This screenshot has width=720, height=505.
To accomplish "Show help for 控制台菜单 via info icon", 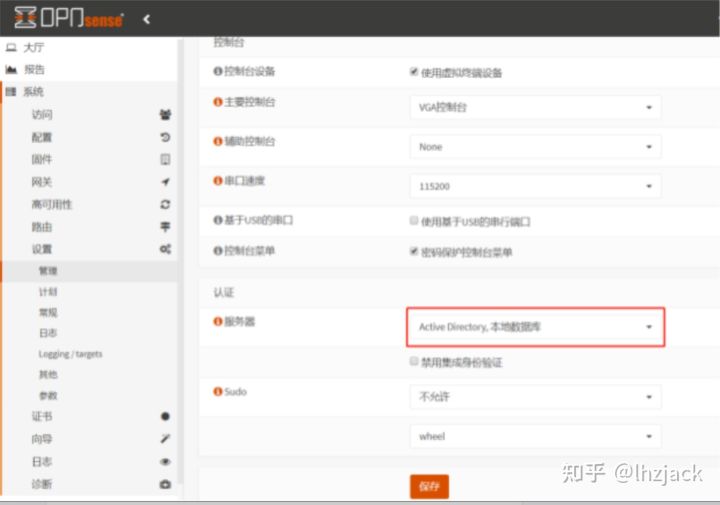I will (x=218, y=251).
